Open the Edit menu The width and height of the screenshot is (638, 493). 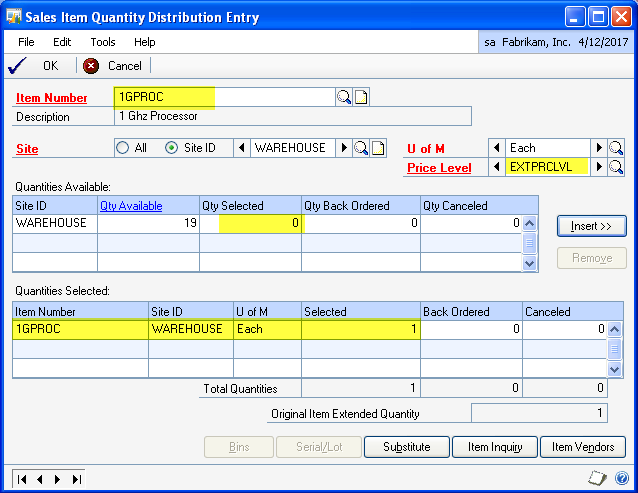pos(62,42)
